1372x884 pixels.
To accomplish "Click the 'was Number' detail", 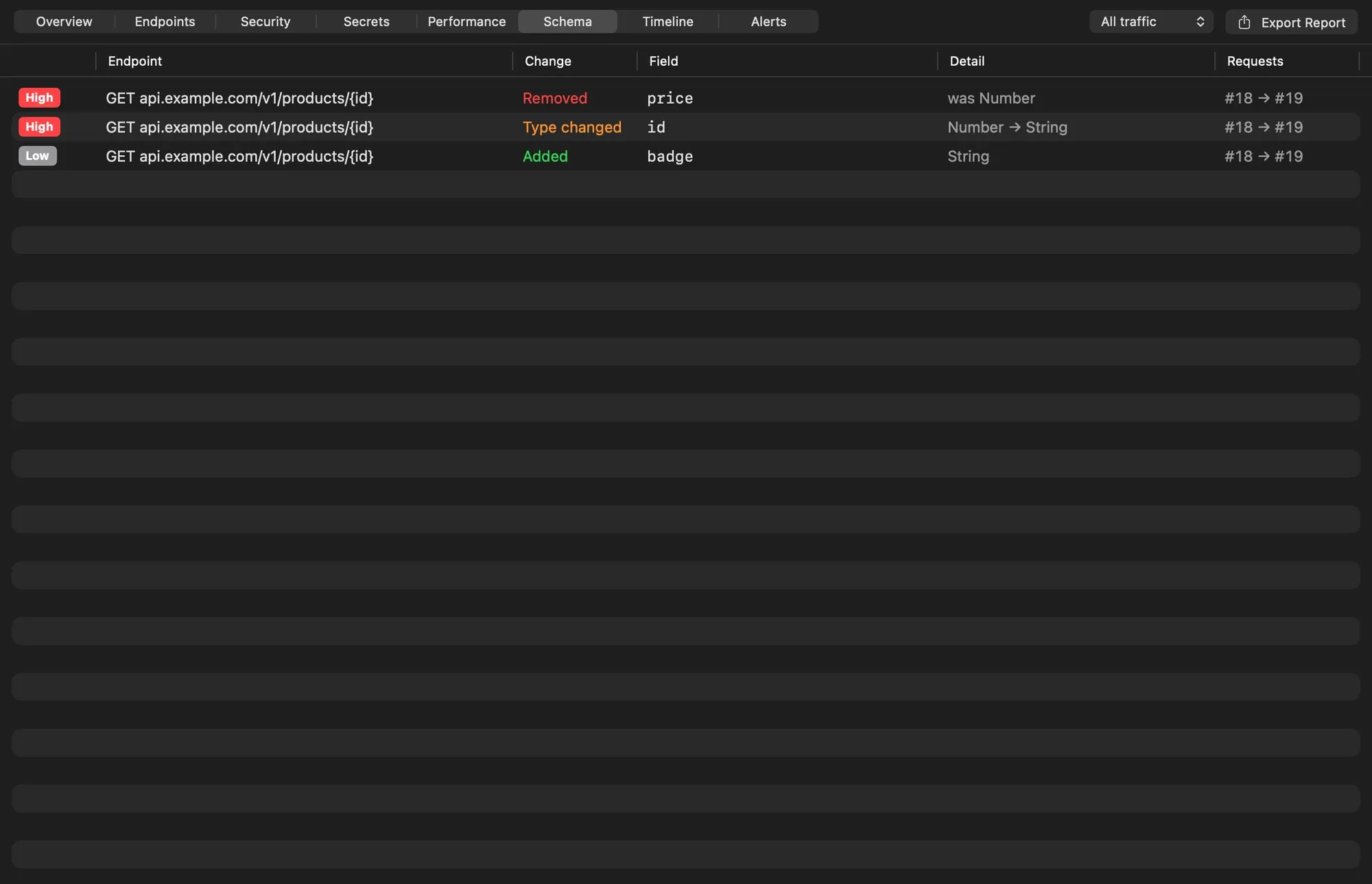I will point(991,98).
